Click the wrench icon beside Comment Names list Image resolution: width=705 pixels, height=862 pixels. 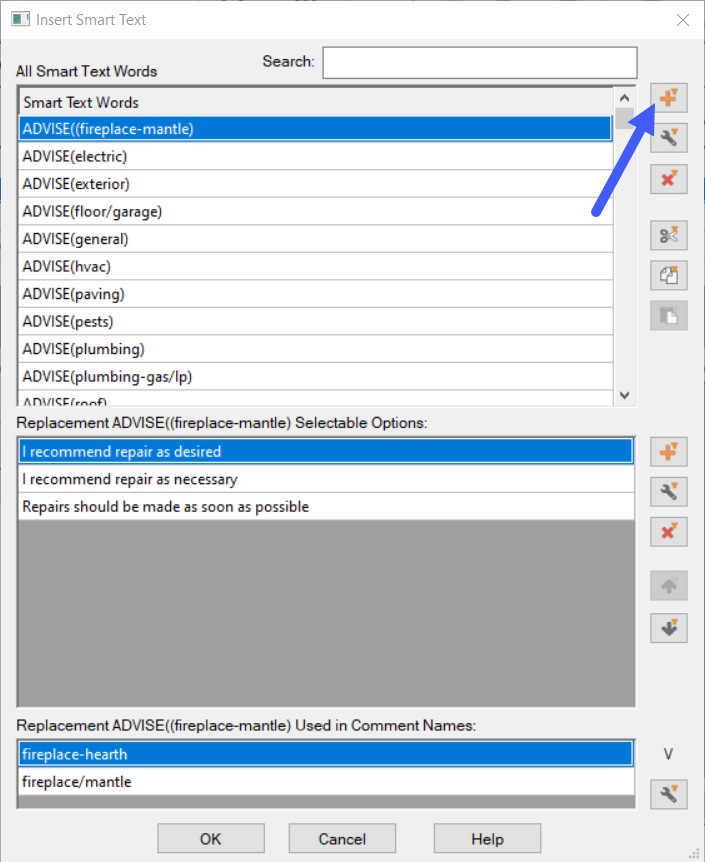click(x=668, y=794)
